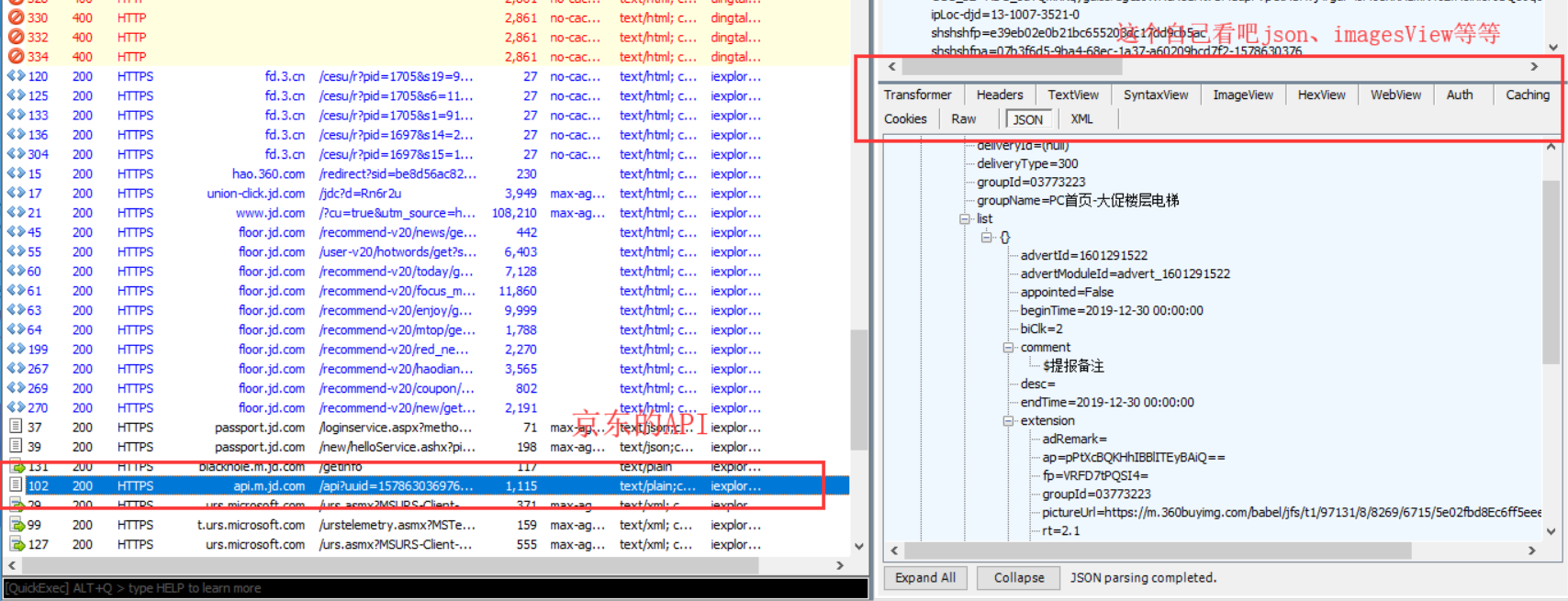Open the ImageView tab
Viewport: 1568px width, 601px height.
tap(1243, 95)
